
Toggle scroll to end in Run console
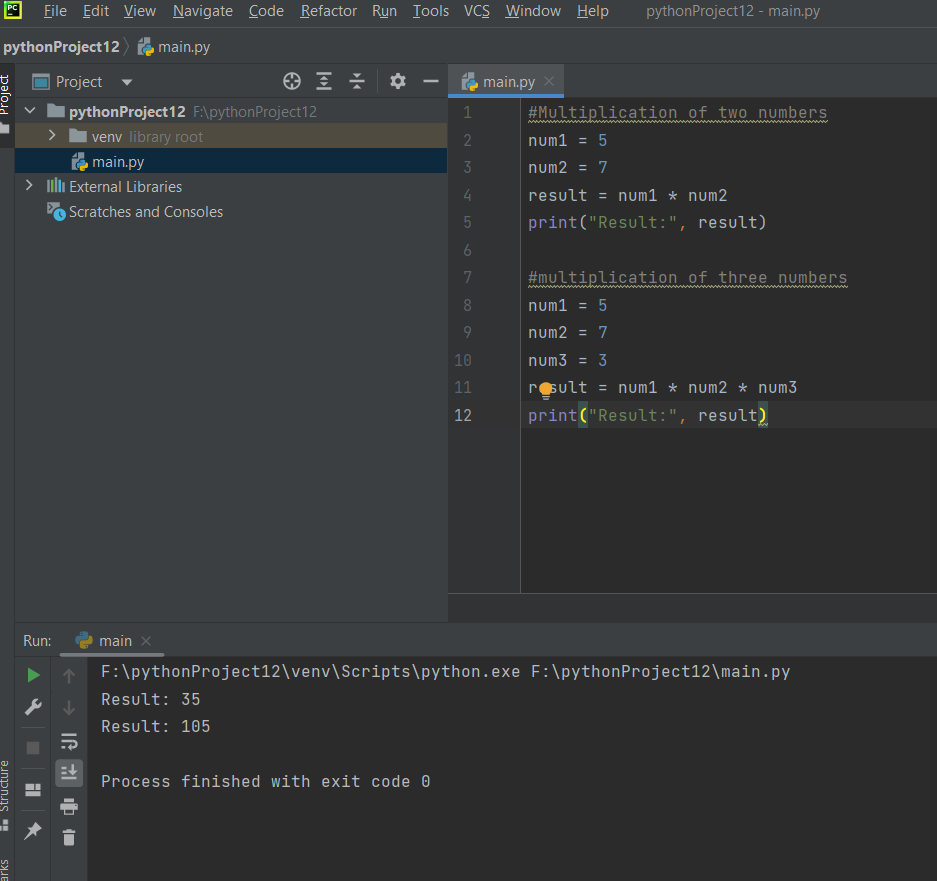point(69,771)
